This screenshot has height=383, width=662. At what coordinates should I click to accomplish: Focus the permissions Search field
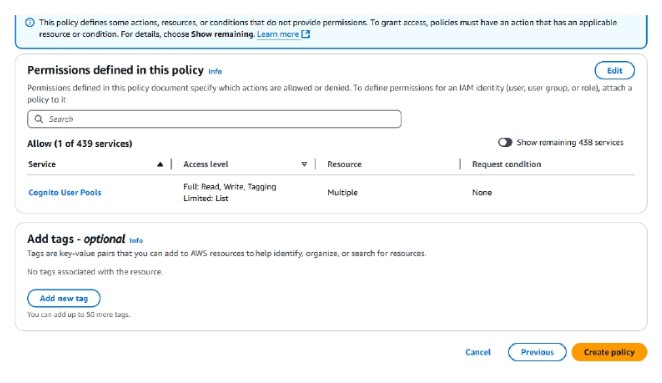[214, 119]
